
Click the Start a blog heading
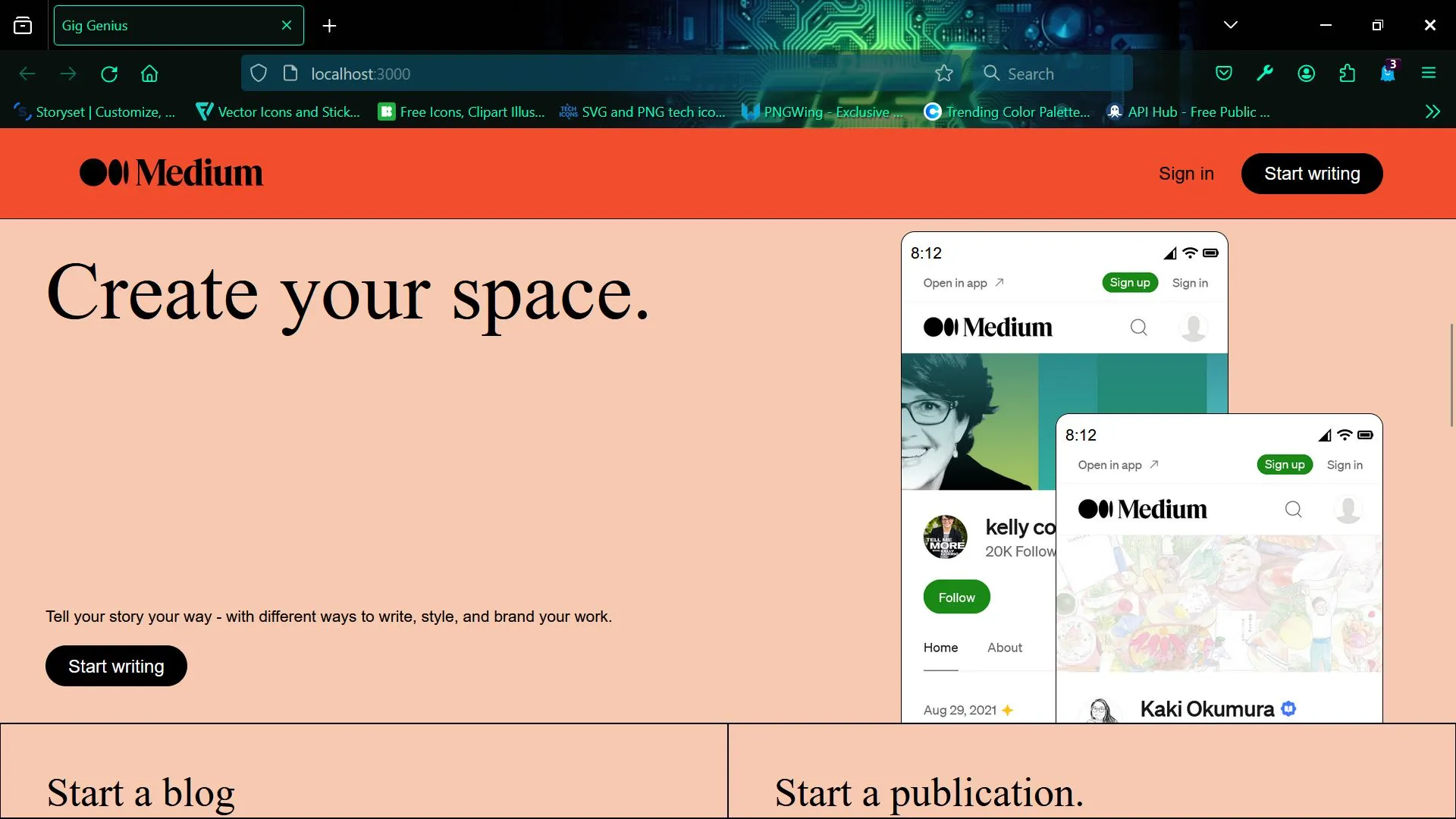[x=141, y=793]
